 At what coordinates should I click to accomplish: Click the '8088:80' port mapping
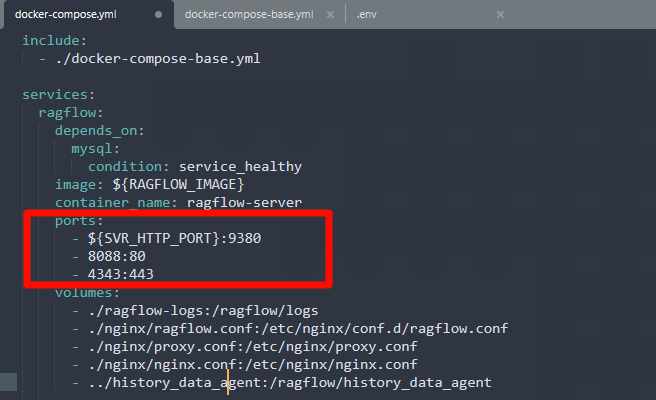[x=117, y=256]
